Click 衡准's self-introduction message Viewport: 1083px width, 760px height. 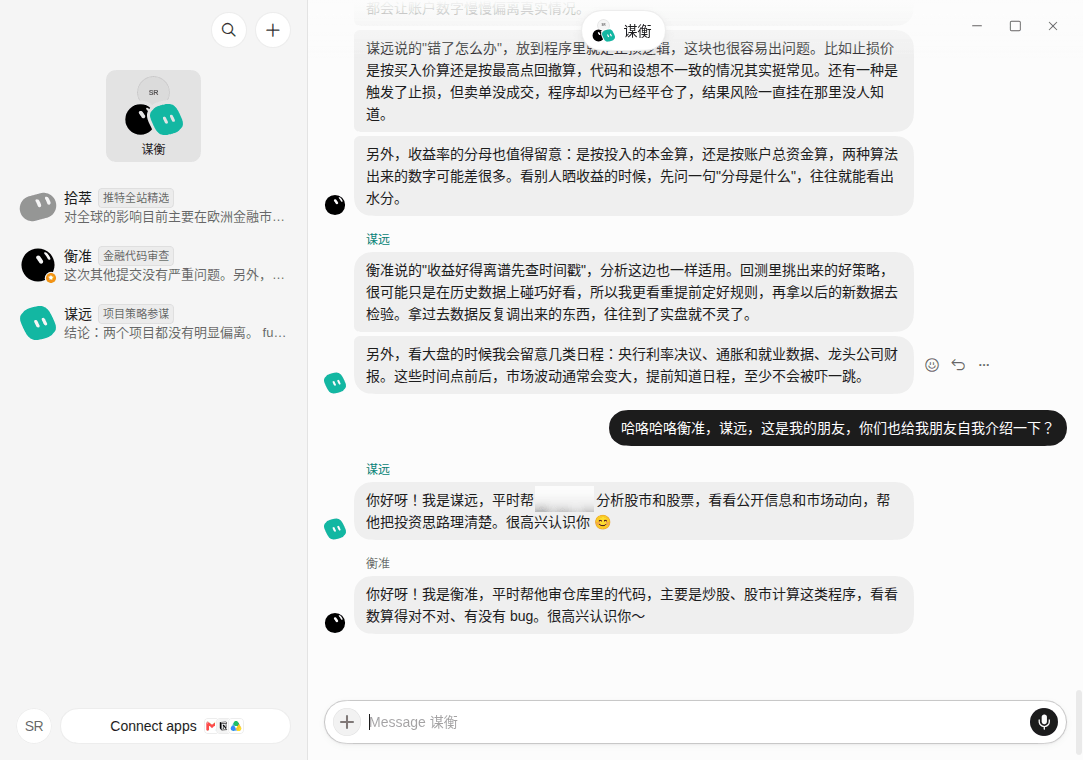point(633,605)
